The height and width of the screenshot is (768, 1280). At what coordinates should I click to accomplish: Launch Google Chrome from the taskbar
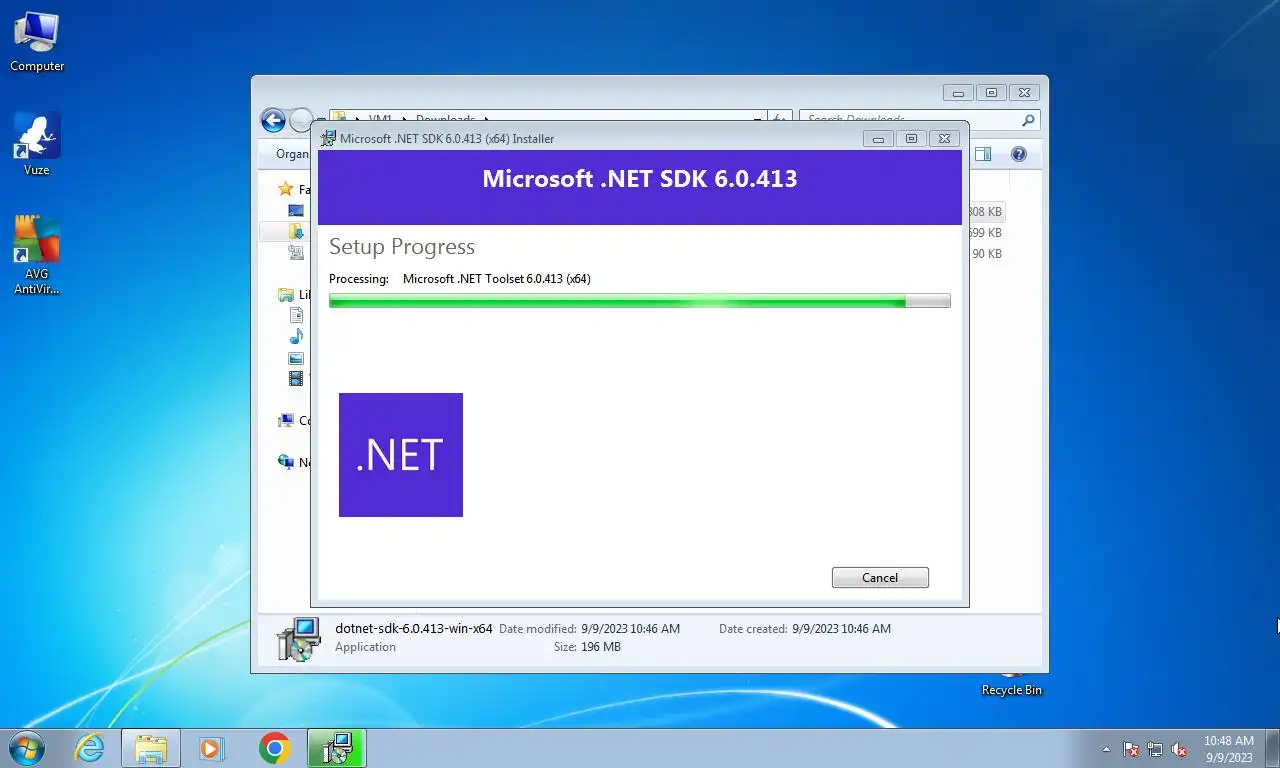pyautogui.click(x=274, y=748)
